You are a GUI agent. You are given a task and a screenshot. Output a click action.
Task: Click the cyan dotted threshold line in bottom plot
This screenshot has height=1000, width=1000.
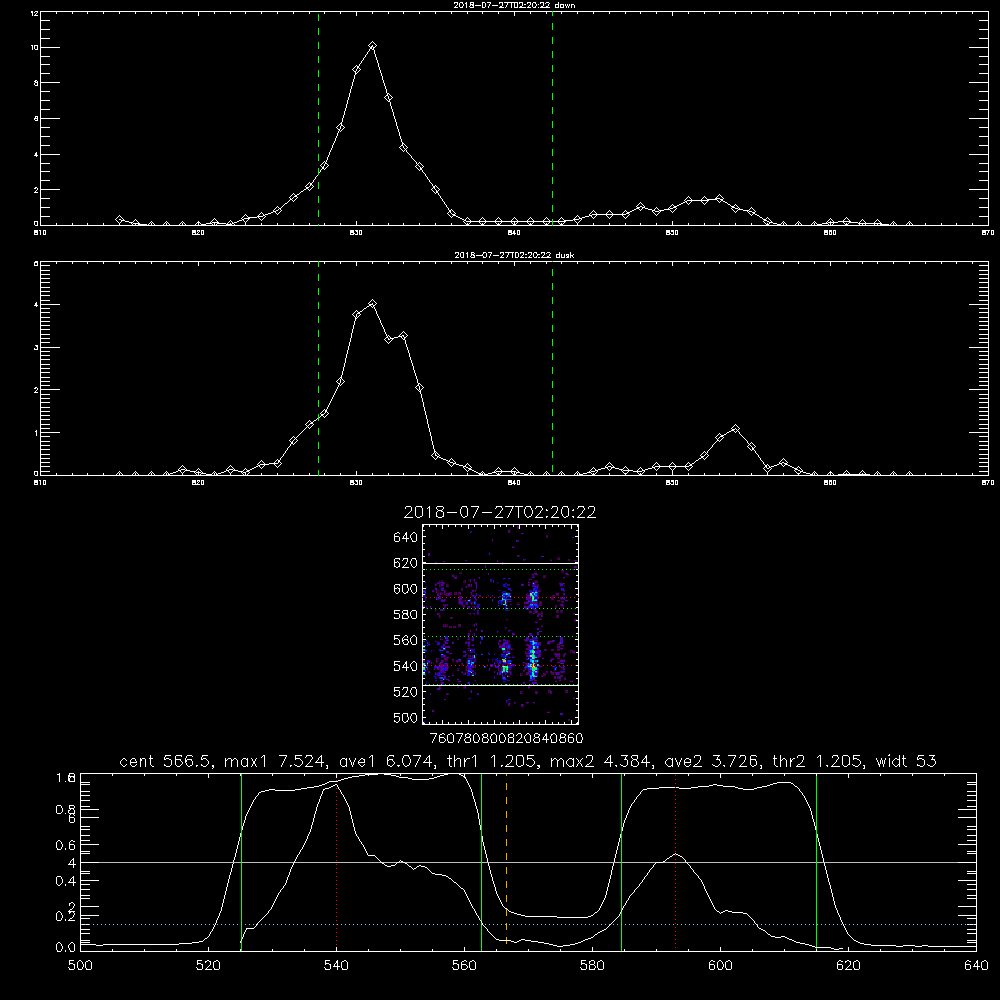click(x=528, y=924)
